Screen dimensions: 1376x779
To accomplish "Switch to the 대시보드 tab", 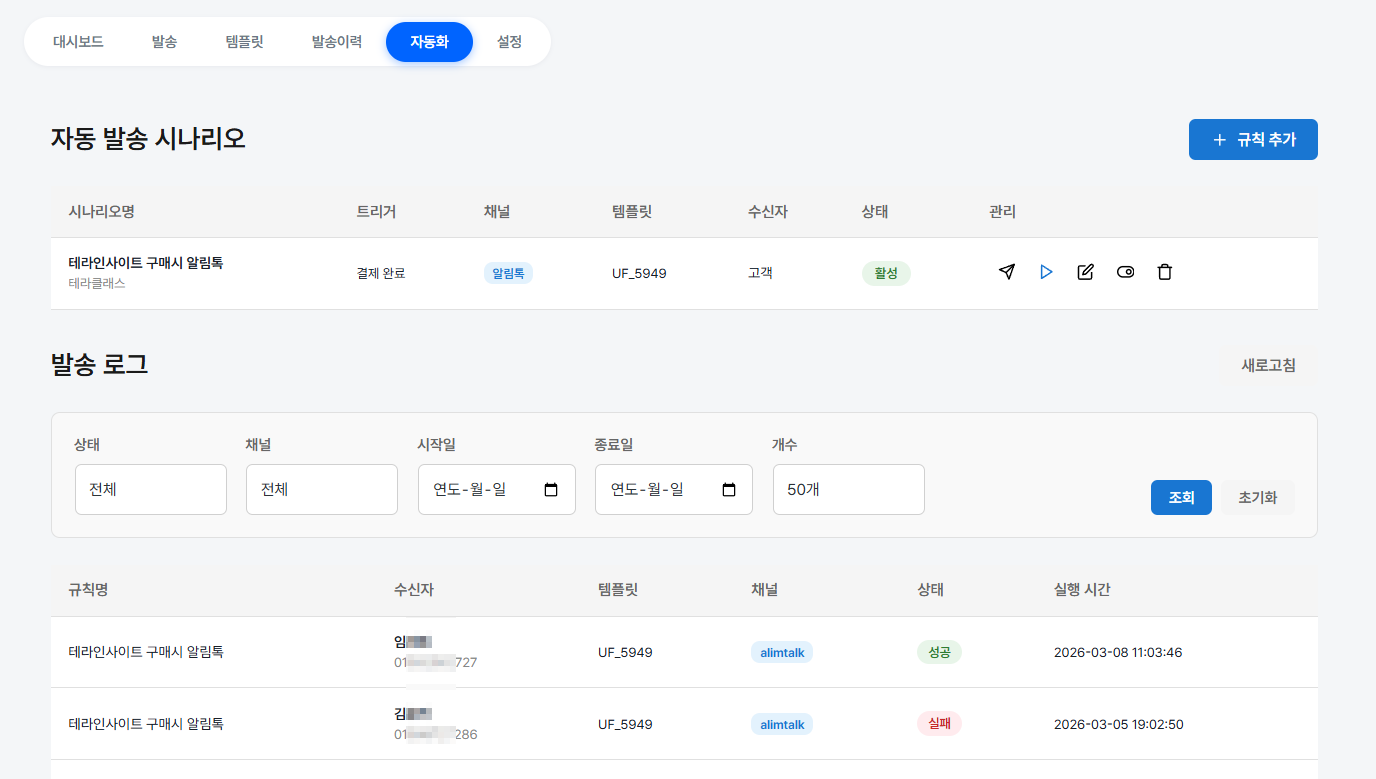I will click(x=78, y=42).
